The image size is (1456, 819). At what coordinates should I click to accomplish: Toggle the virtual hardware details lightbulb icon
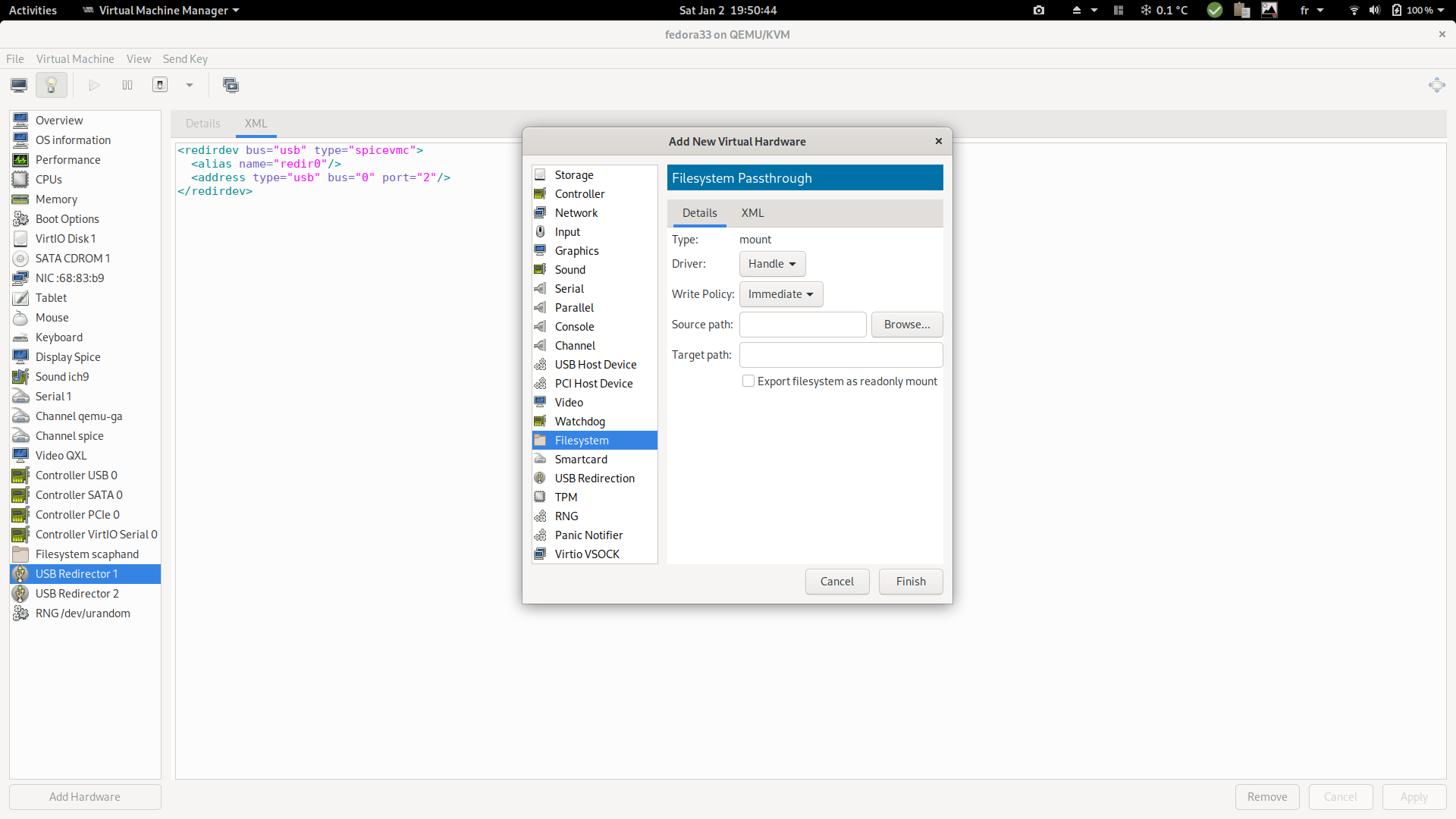click(x=52, y=85)
